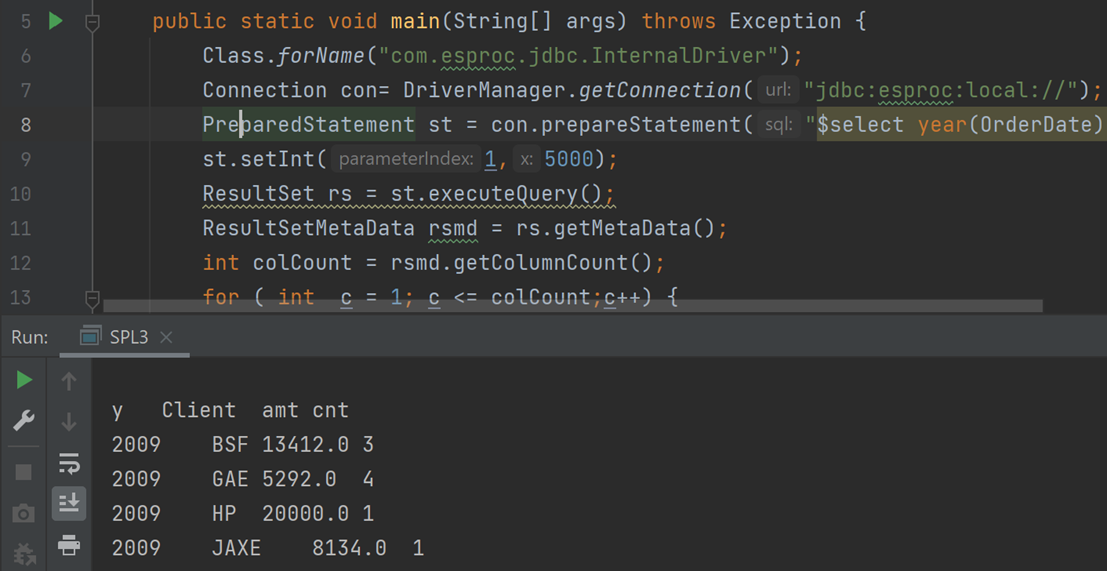Toggle soft-wrap in the console

coord(69,463)
